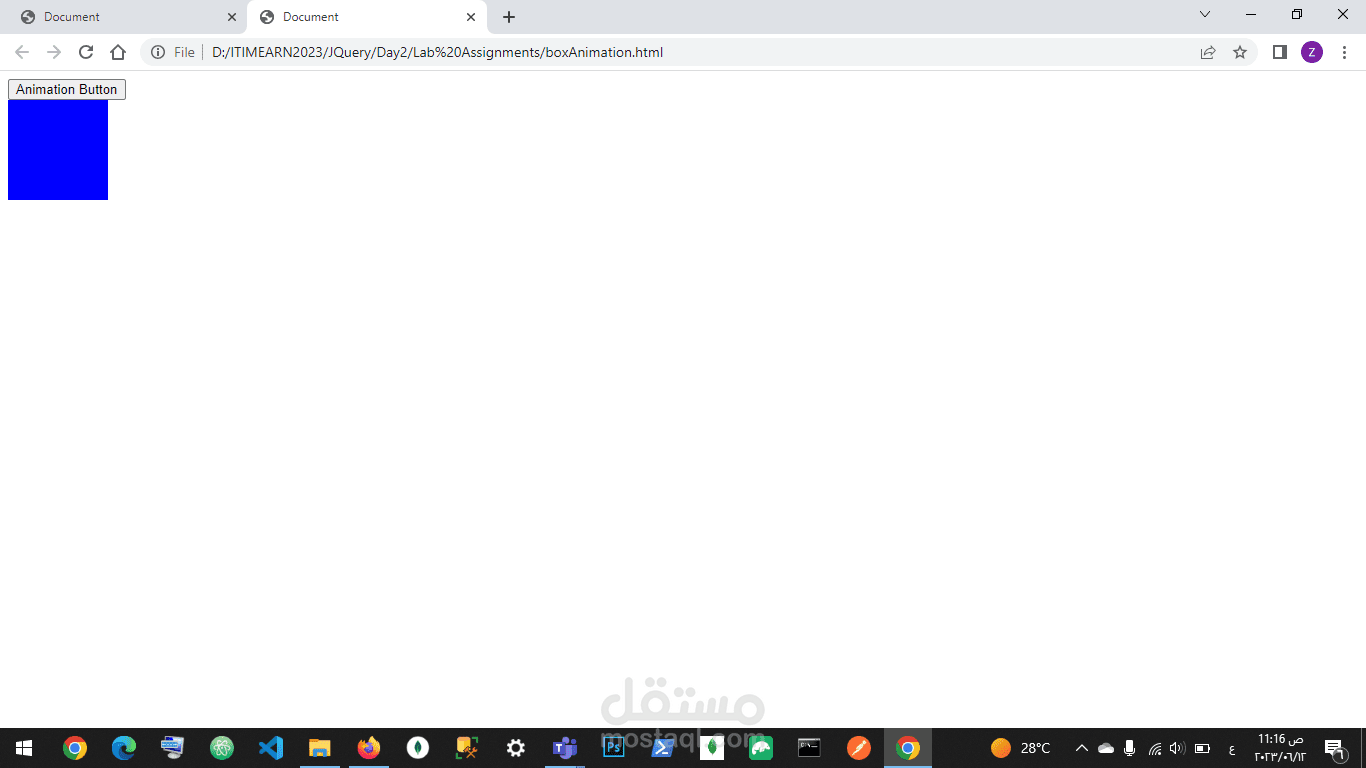Launch Firefox from the taskbar
The height and width of the screenshot is (768, 1366).
[368, 748]
